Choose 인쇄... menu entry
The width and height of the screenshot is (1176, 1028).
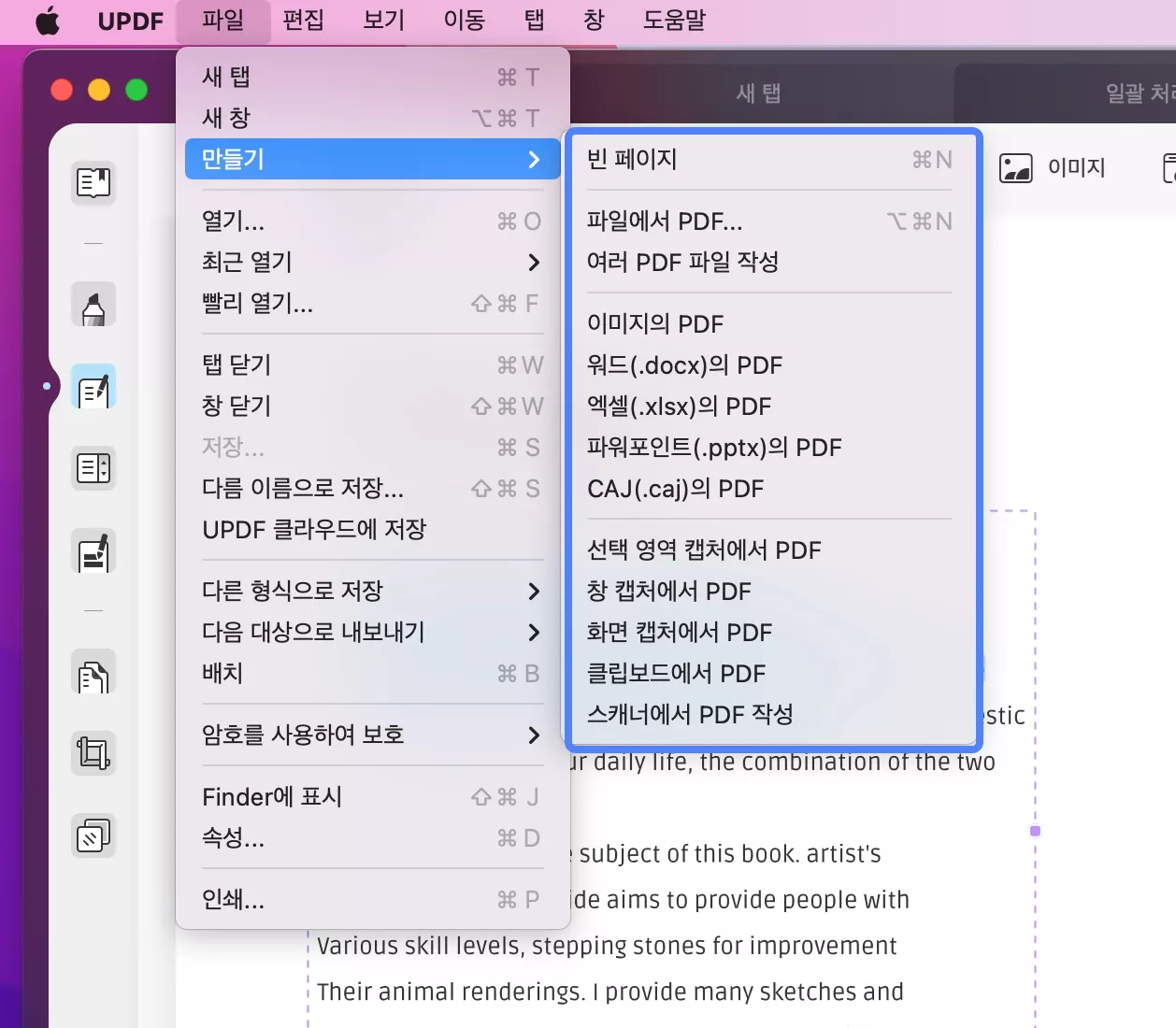[372, 900]
